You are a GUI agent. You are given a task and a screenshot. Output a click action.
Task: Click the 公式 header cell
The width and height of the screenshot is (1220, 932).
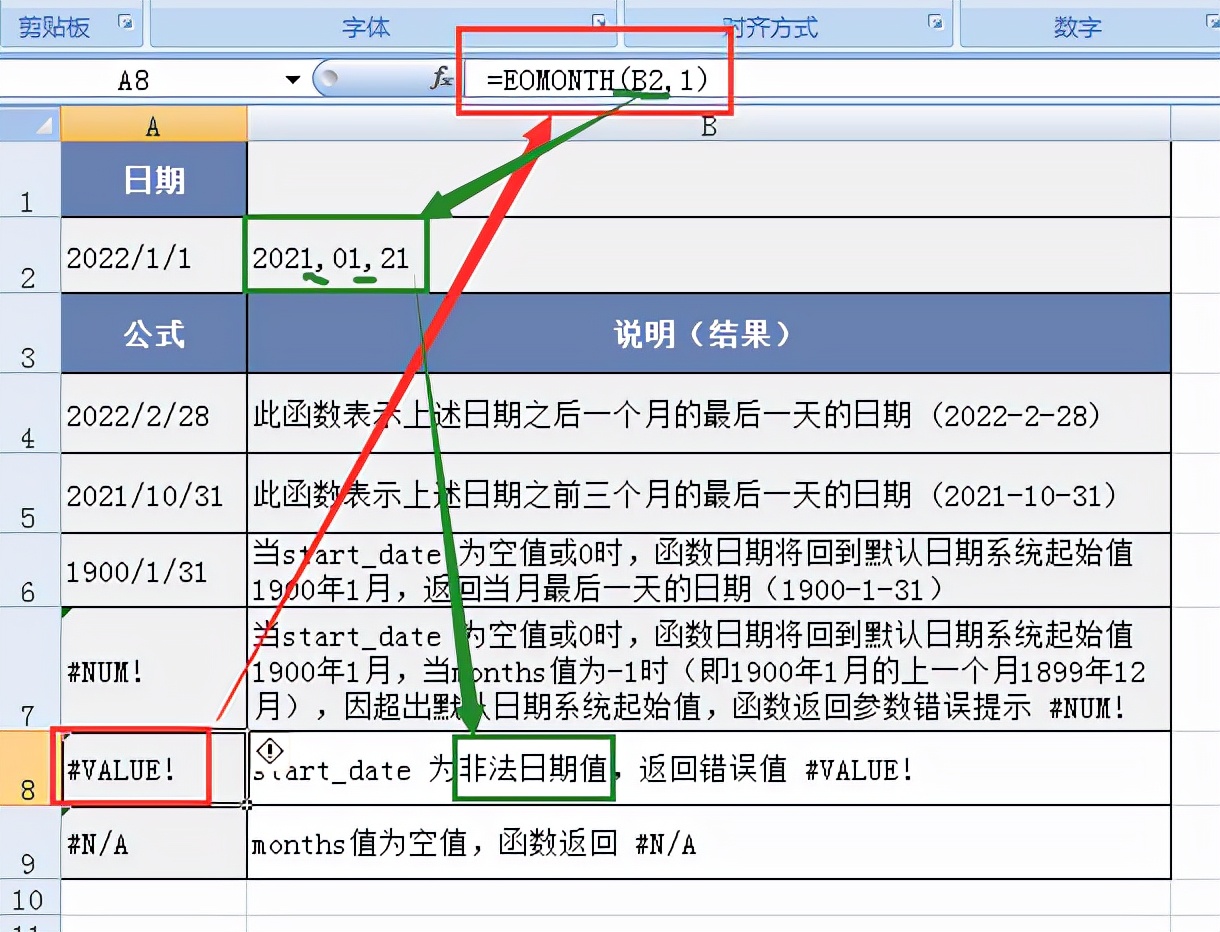point(154,333)
